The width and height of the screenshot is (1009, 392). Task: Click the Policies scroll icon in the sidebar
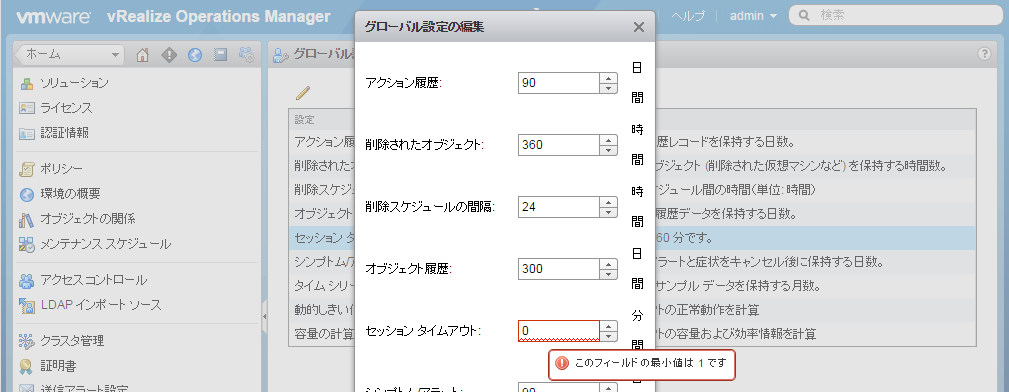pyautogui.click(x=26, y=169)
